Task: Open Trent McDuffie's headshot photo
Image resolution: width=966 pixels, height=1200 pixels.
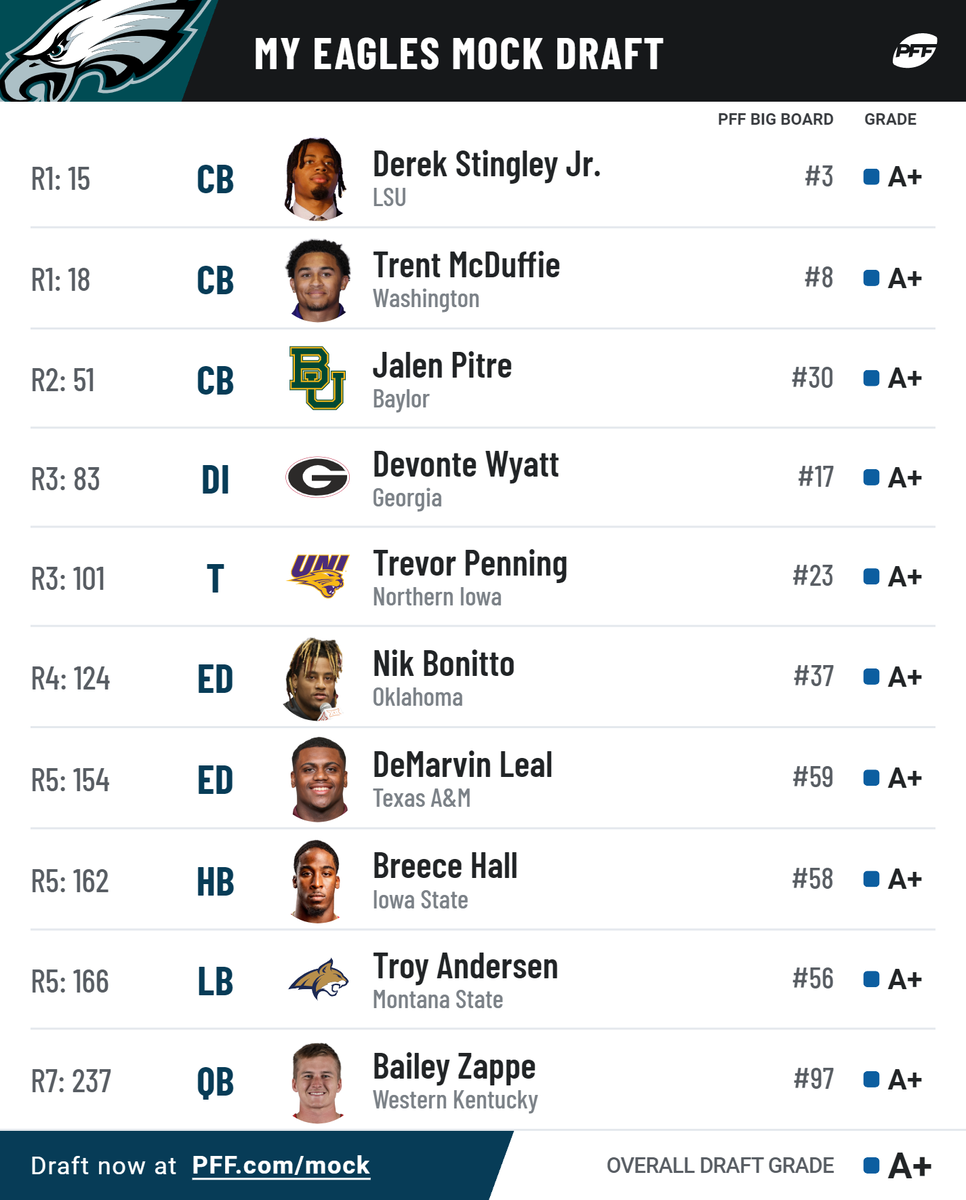Action: coord(317,279)
